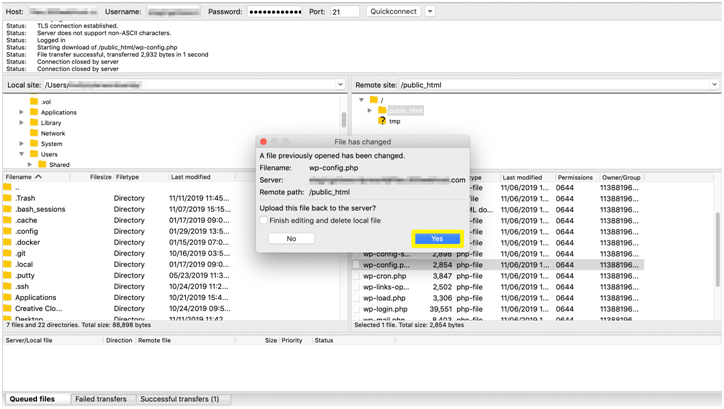Switch to the Failed transfers tab

click(x=101, y=399)
